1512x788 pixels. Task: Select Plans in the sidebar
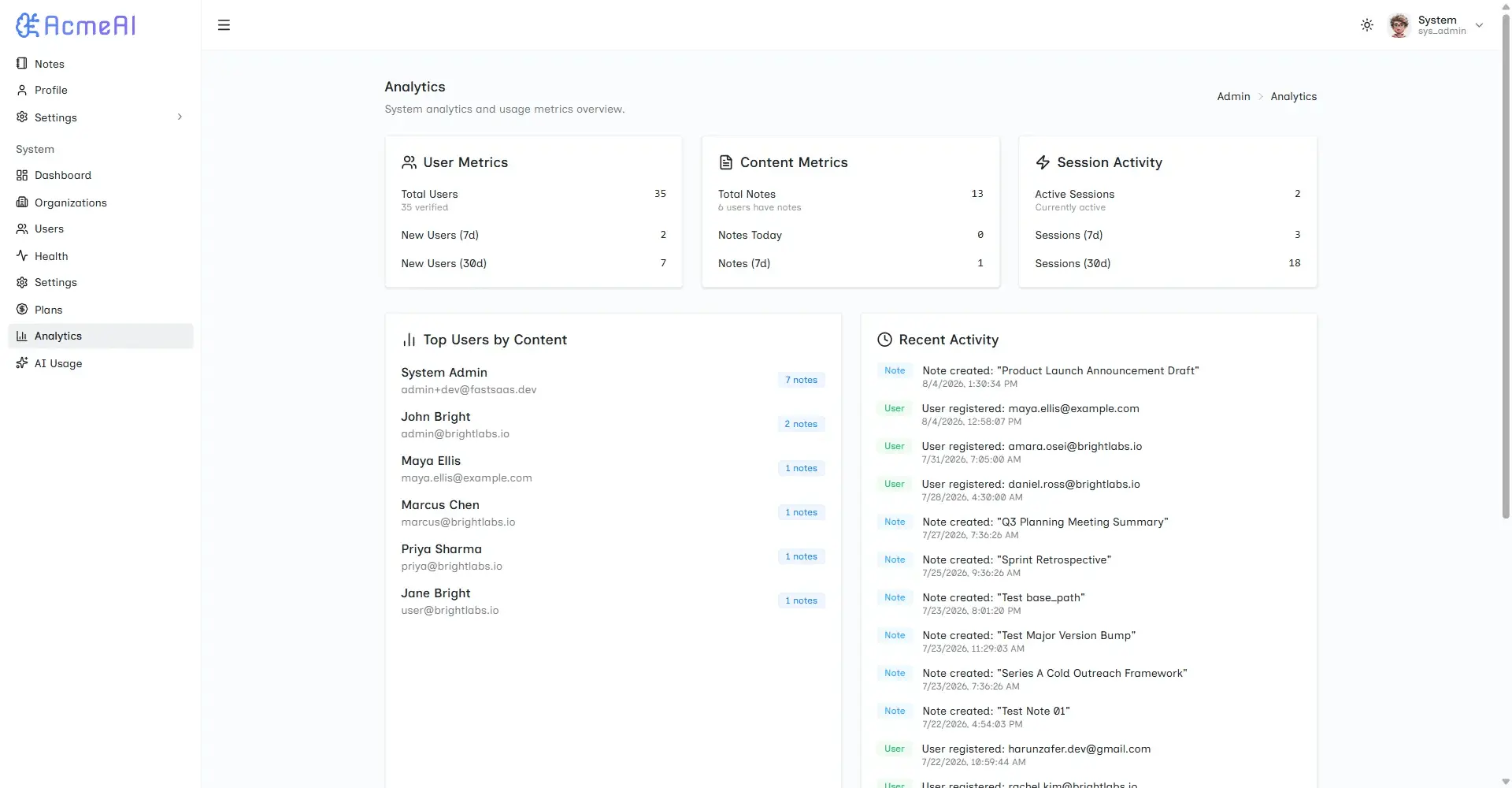pos(100,310)
